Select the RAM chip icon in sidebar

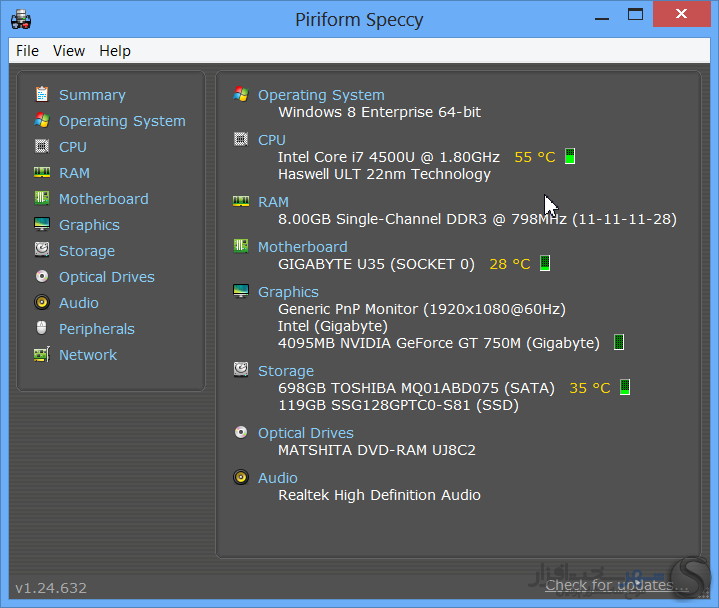pos(42,173)
